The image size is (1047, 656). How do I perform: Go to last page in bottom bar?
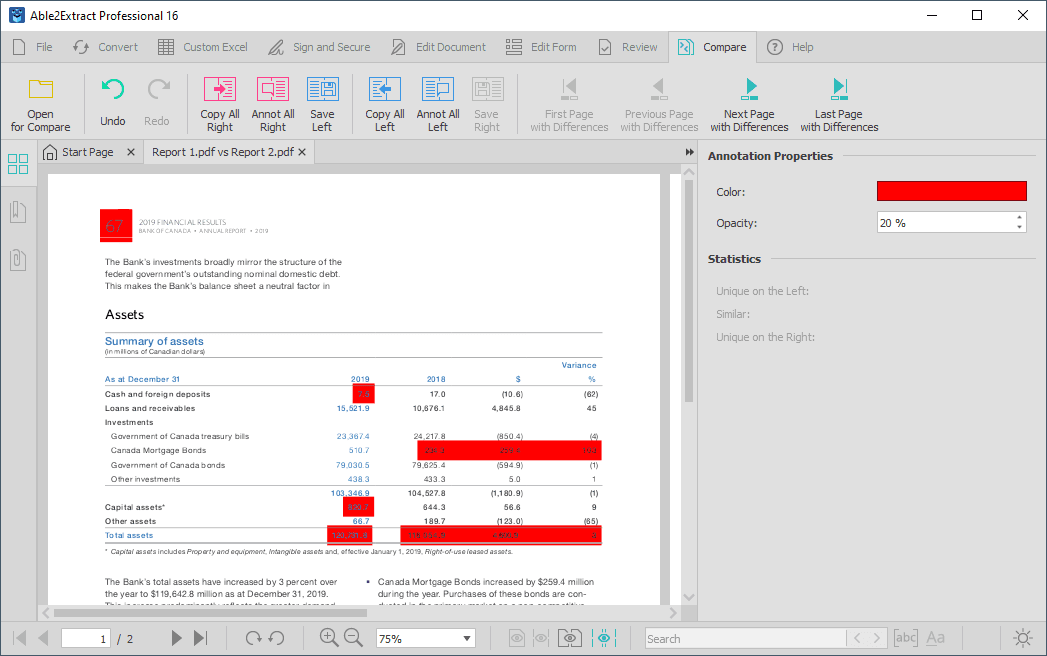pos(200,638)
